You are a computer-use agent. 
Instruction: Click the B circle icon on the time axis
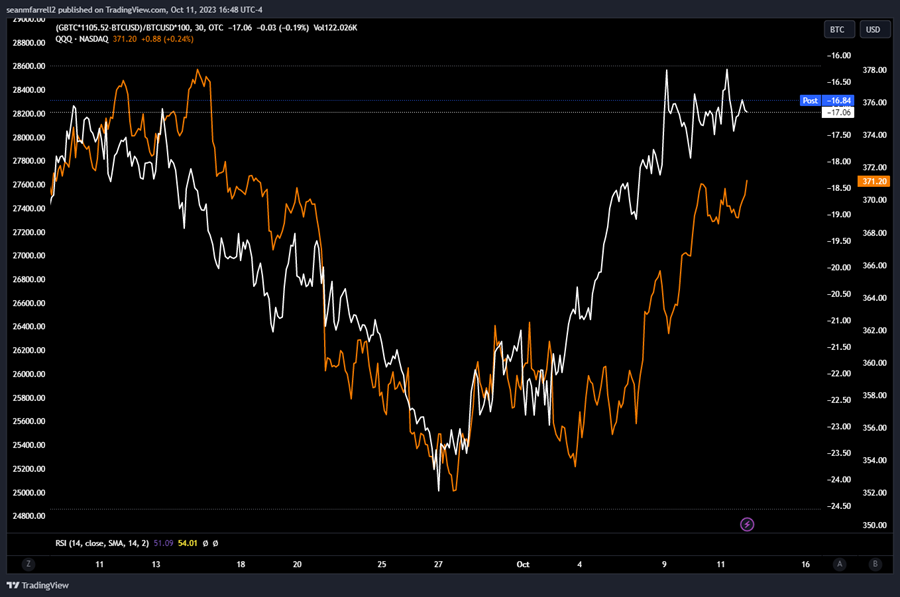click(x=875, y=564)
